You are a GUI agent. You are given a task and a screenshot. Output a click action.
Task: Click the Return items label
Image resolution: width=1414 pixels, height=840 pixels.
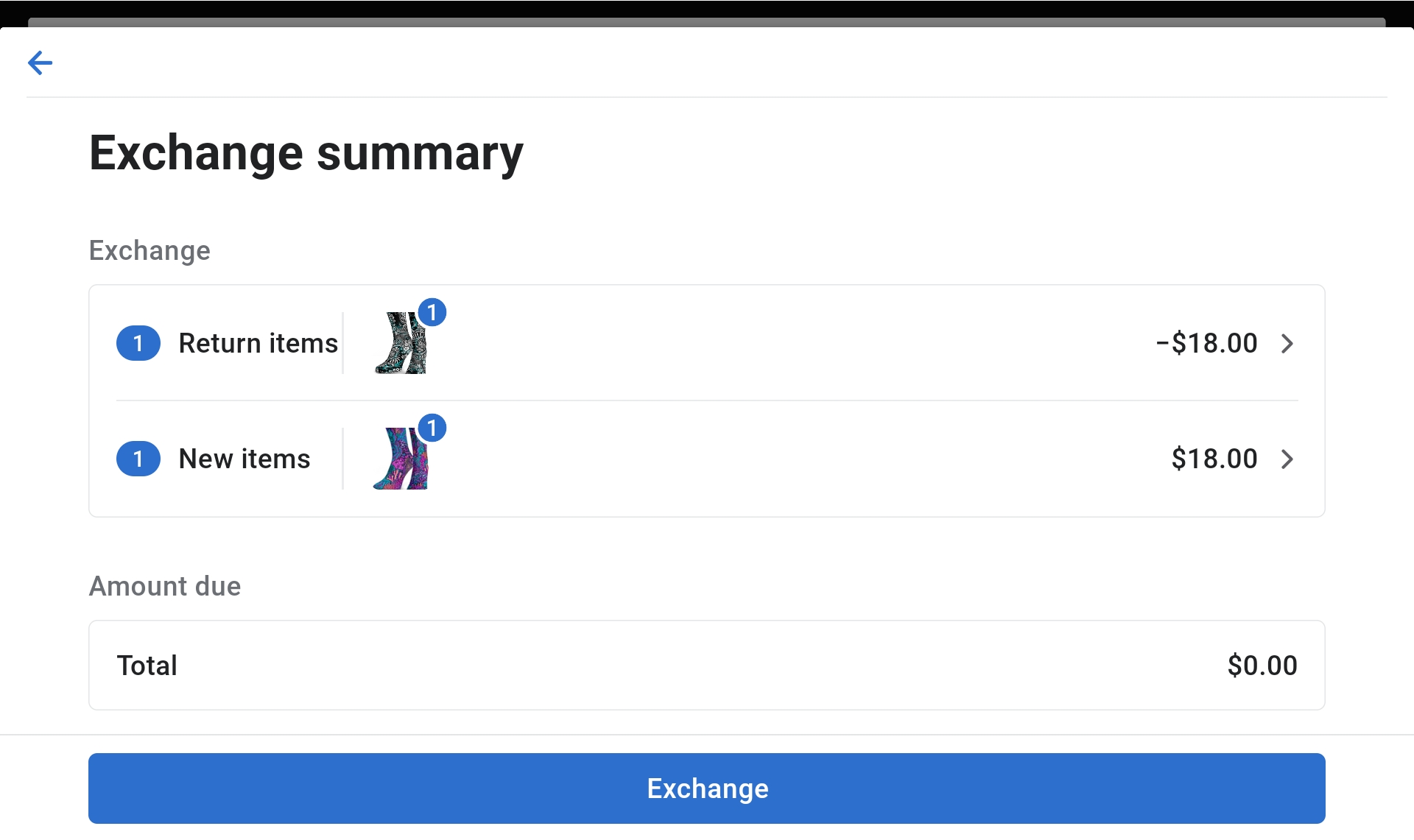pyautogui.click(x=257, y=343)
